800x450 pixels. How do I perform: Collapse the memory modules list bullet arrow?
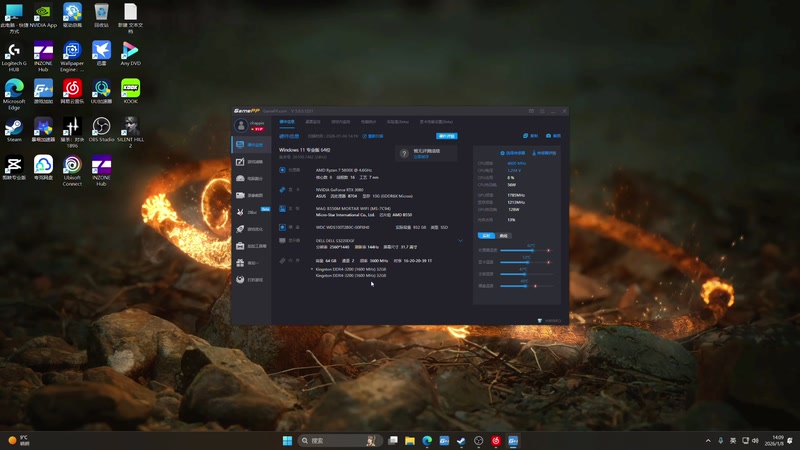tap(312, 269)
